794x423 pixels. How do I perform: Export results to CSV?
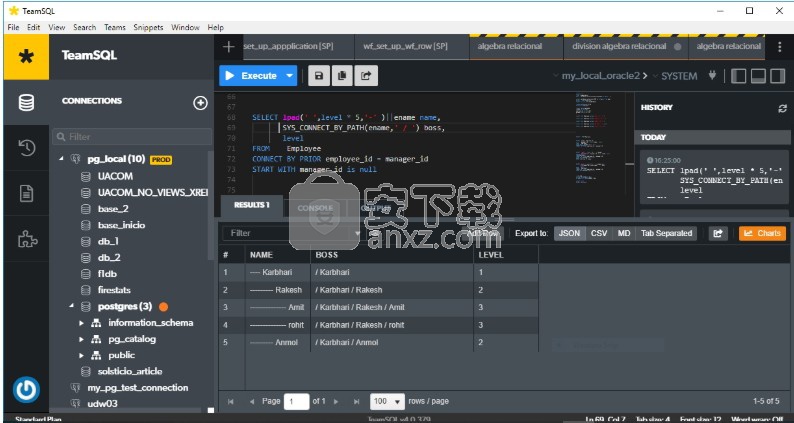[599, 233]
